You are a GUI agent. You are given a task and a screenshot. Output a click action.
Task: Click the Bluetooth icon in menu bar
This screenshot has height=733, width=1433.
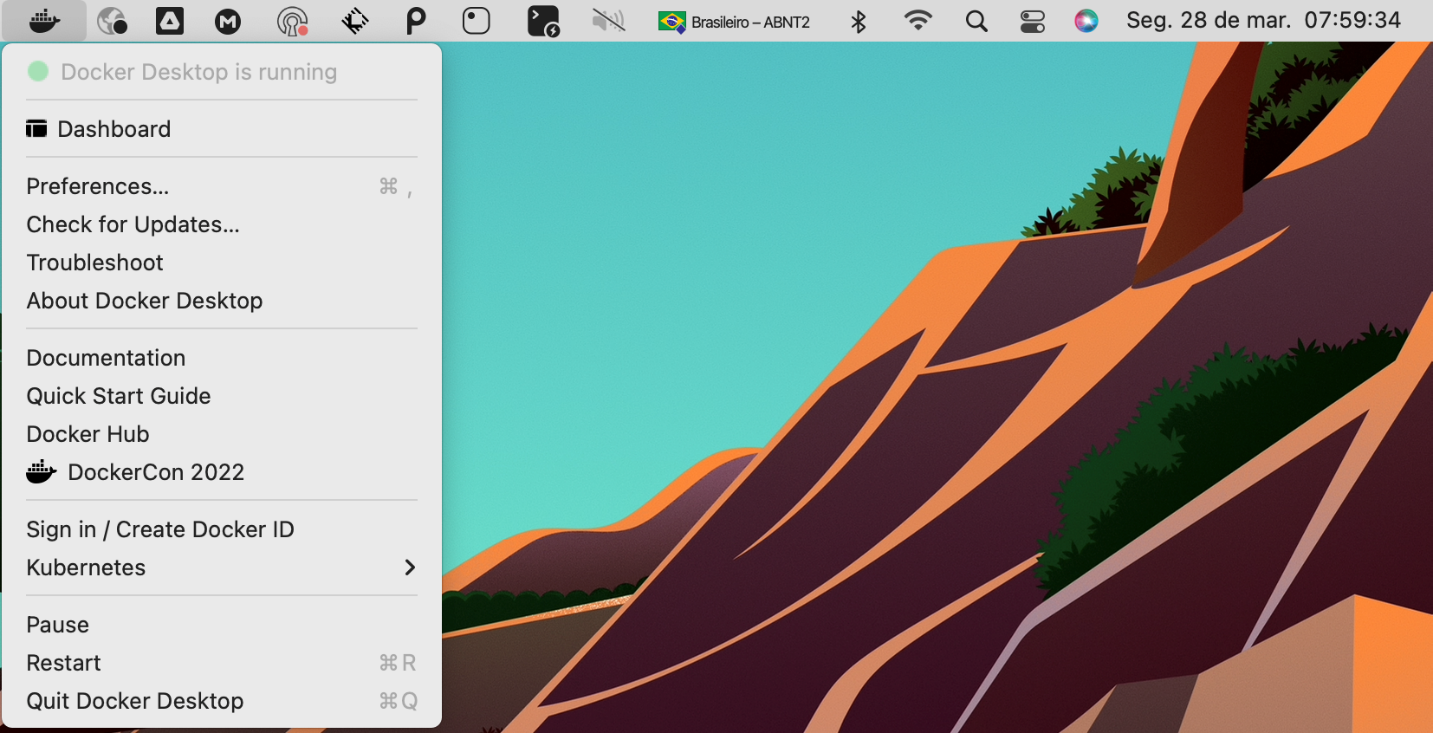858,21
